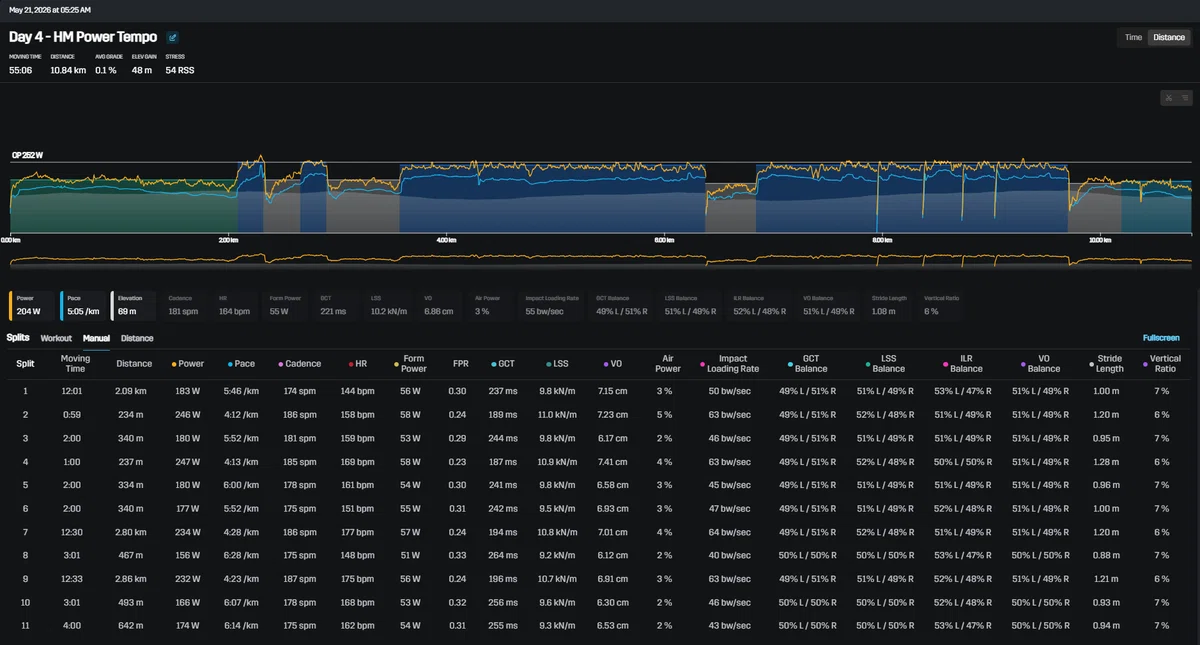Image resolution: width=1200 pixels, height=645 pixels.
Task: Select split row 7 in the table
Action: click(600, 532)
